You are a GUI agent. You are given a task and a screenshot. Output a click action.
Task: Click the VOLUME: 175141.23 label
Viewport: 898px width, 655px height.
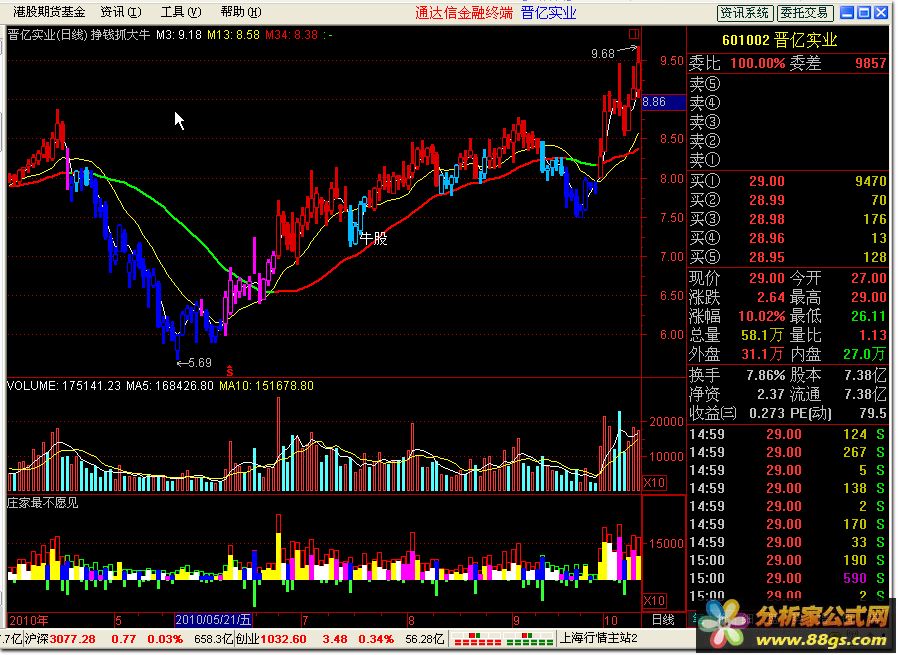[x=64, y=386]
